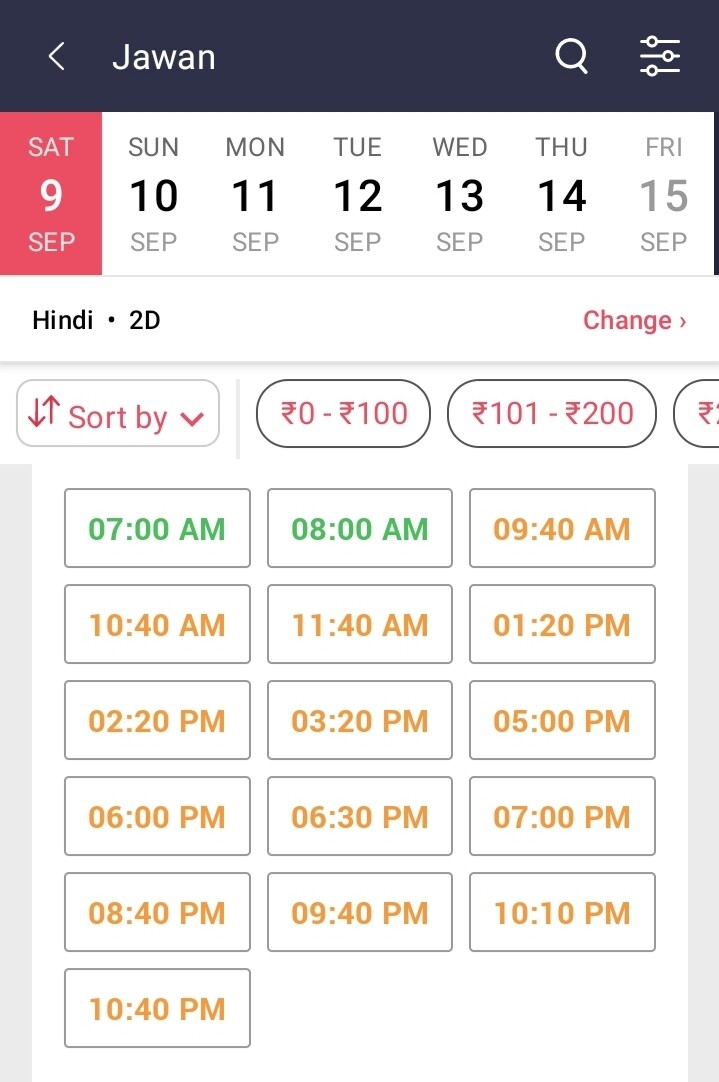Select the 06:30 PM show

point(360,816)
